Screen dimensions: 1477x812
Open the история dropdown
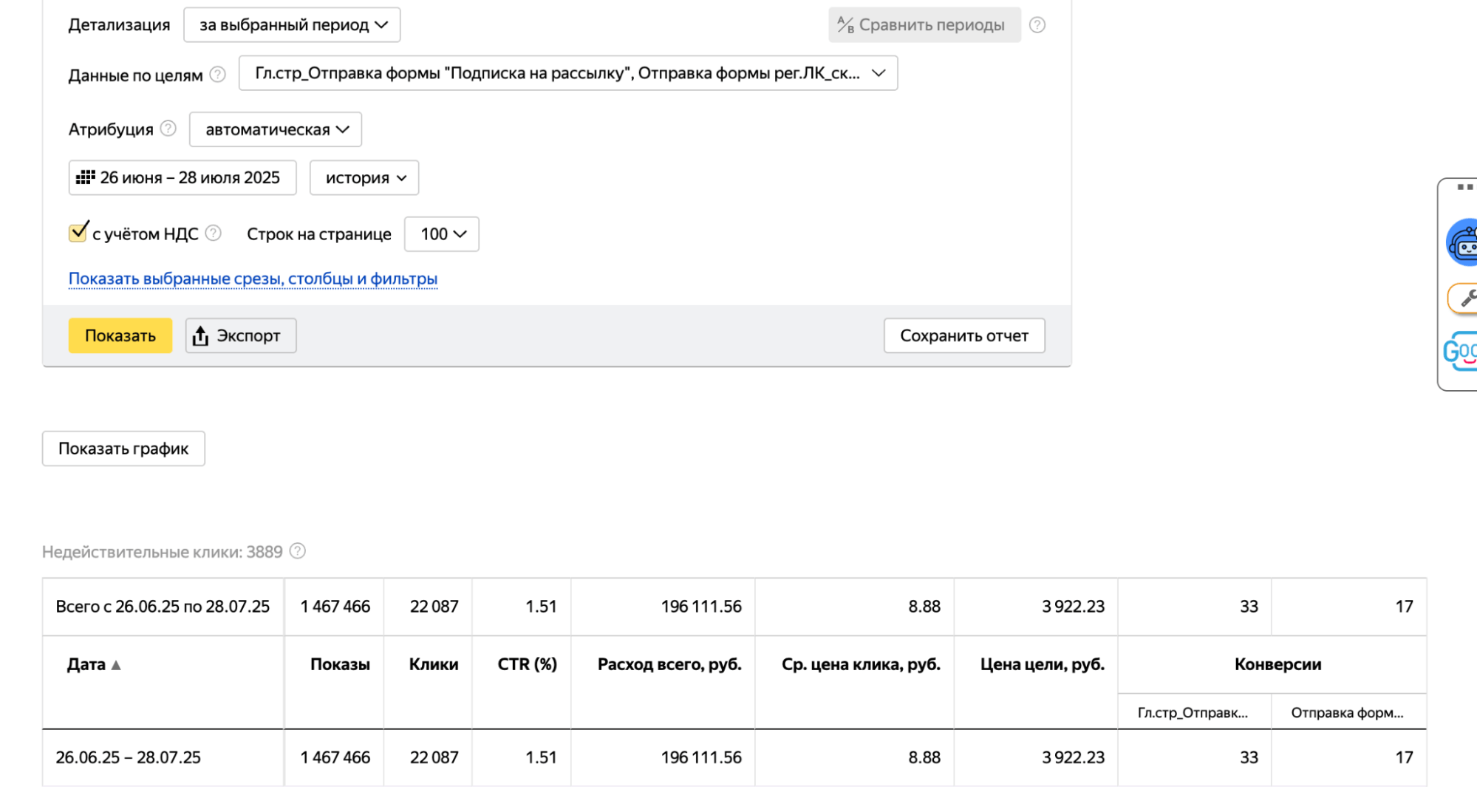point(364,178)
